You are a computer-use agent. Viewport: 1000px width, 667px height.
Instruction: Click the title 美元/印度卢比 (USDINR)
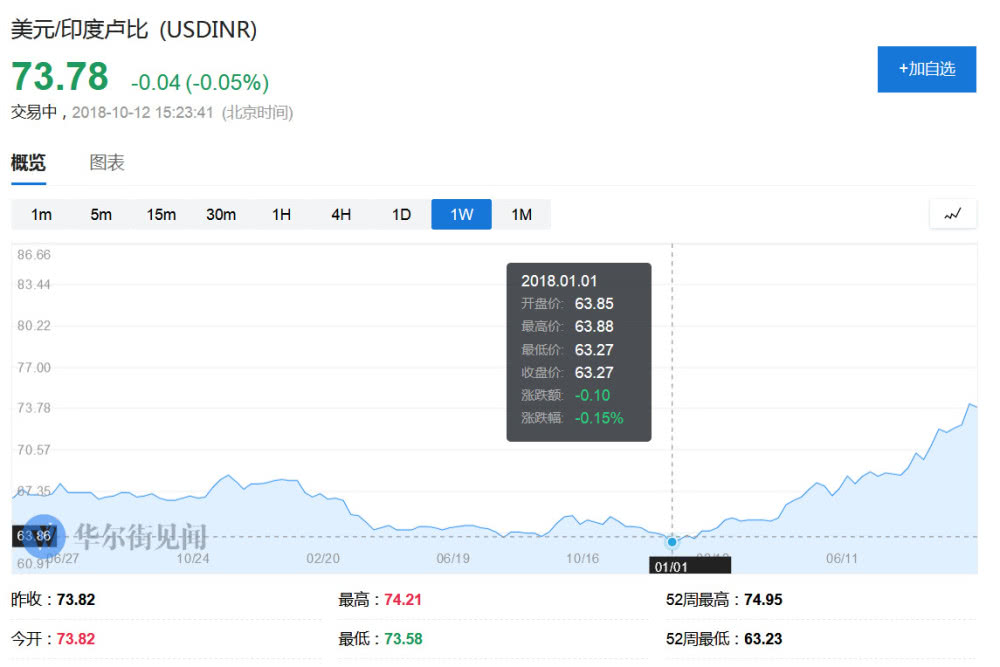pos(134,29)
